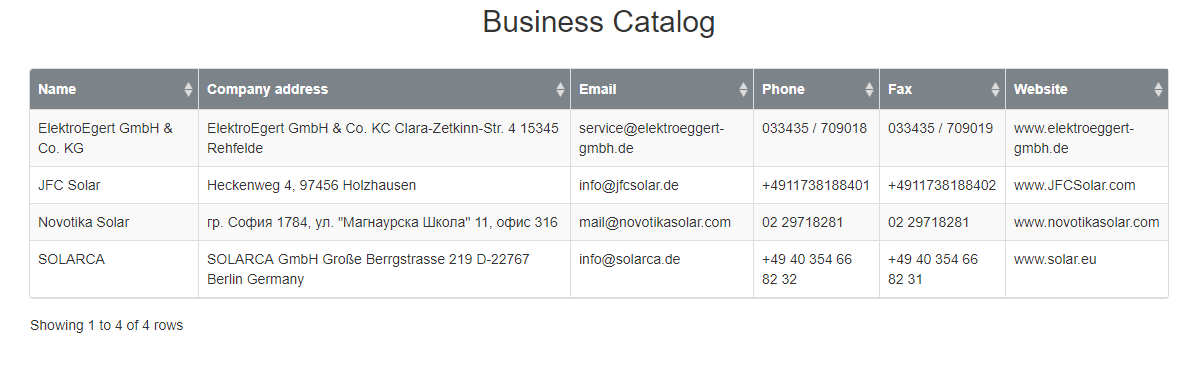Viewport: 1194px width, 366px height.
Task: Click email mail@novotikasolar.com
Action: point(655,222)
